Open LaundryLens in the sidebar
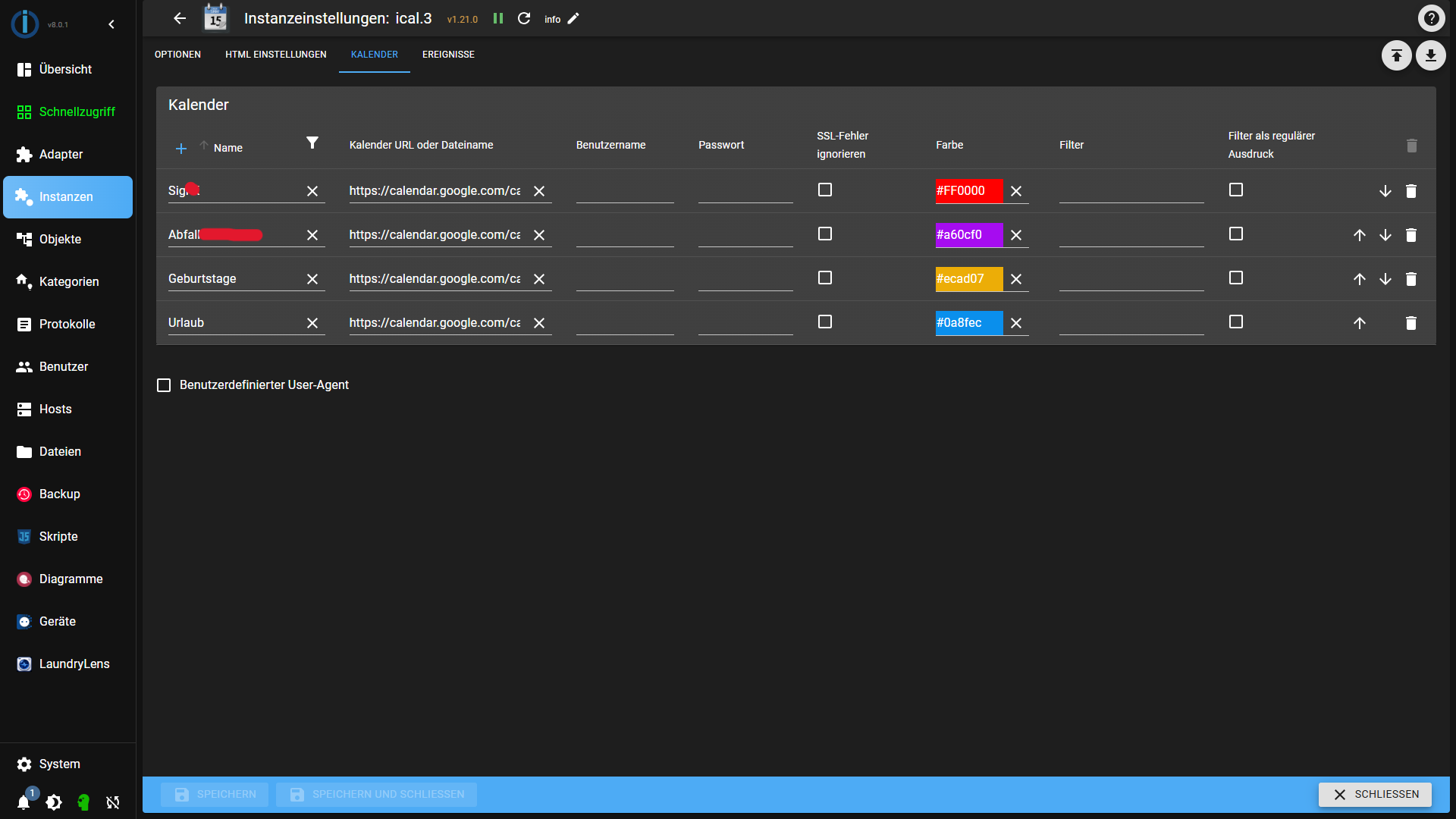This screenshot has height=819, width=1456. coord(67,664)
